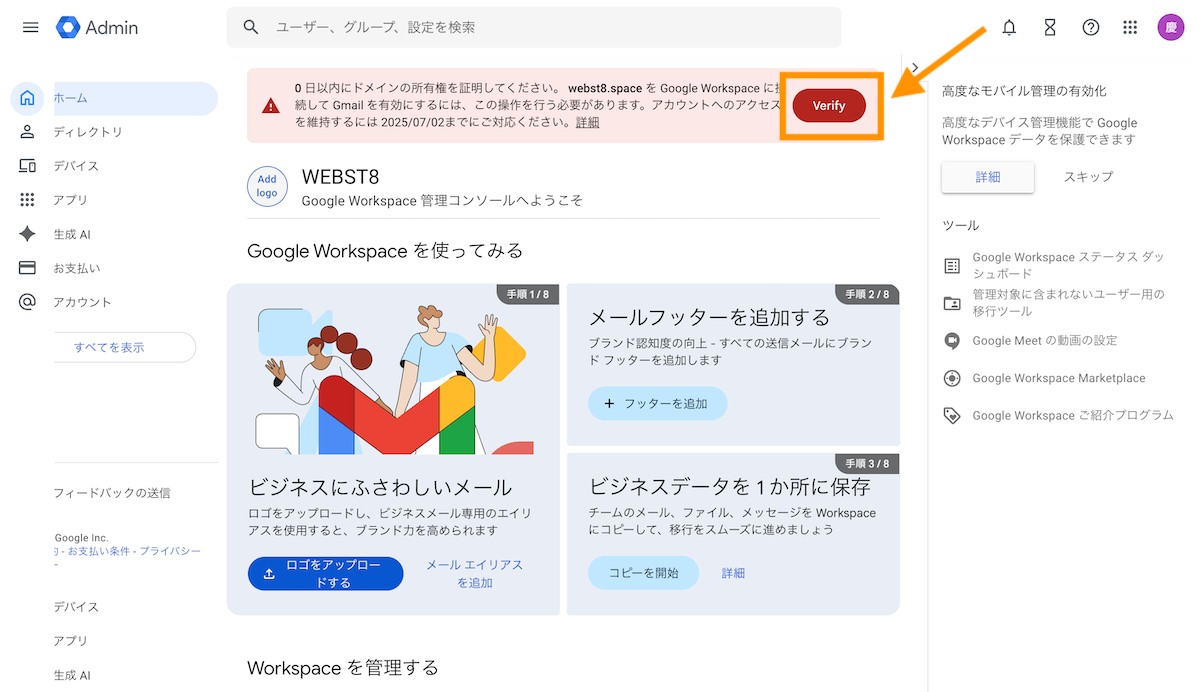
Task: Click the お支払い card icon
Action: 27,268
